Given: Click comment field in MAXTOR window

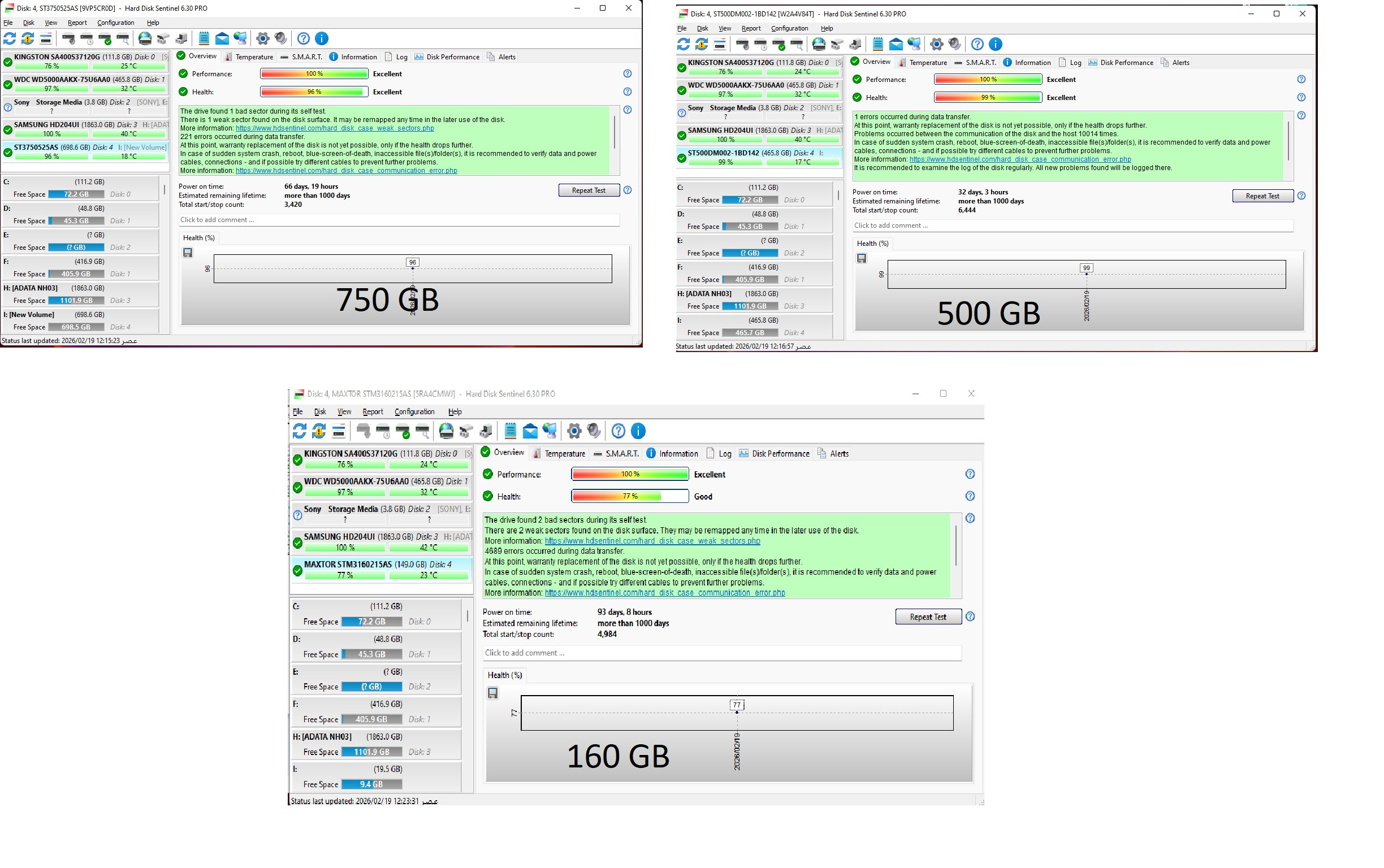Looking at the screenshot, I should pyautogui.click(x=722, y=653).
